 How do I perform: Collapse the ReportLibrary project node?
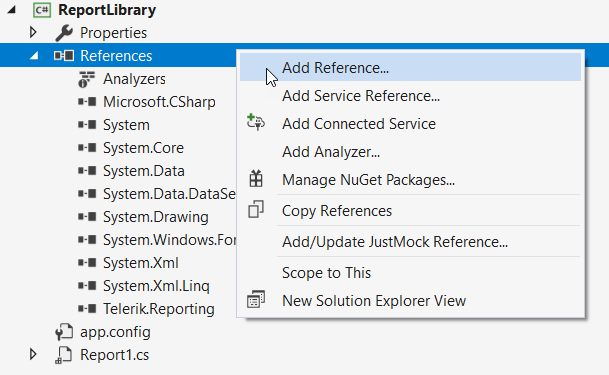(11, 10)
